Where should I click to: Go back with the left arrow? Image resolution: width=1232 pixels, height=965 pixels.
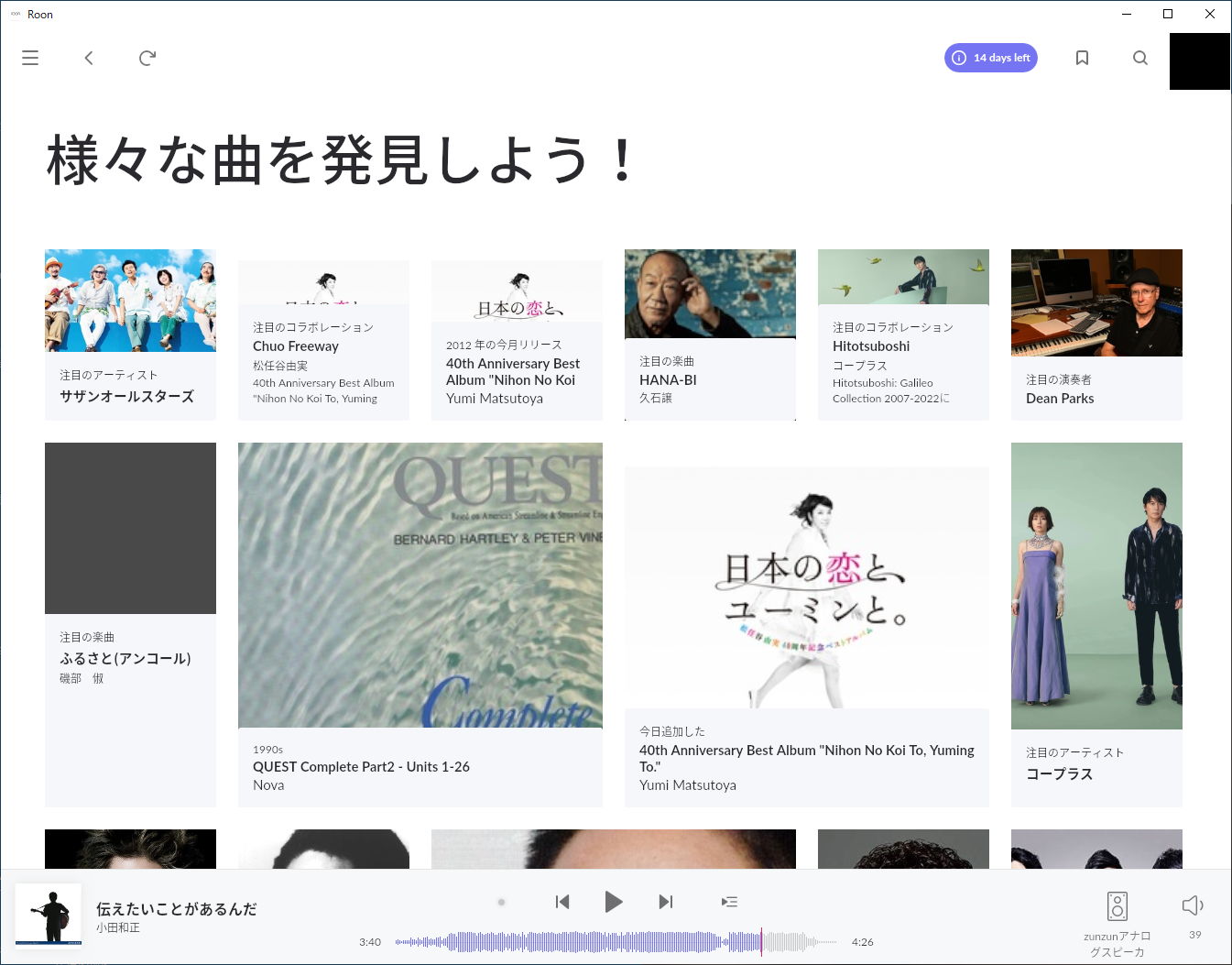tap(89, 58)
